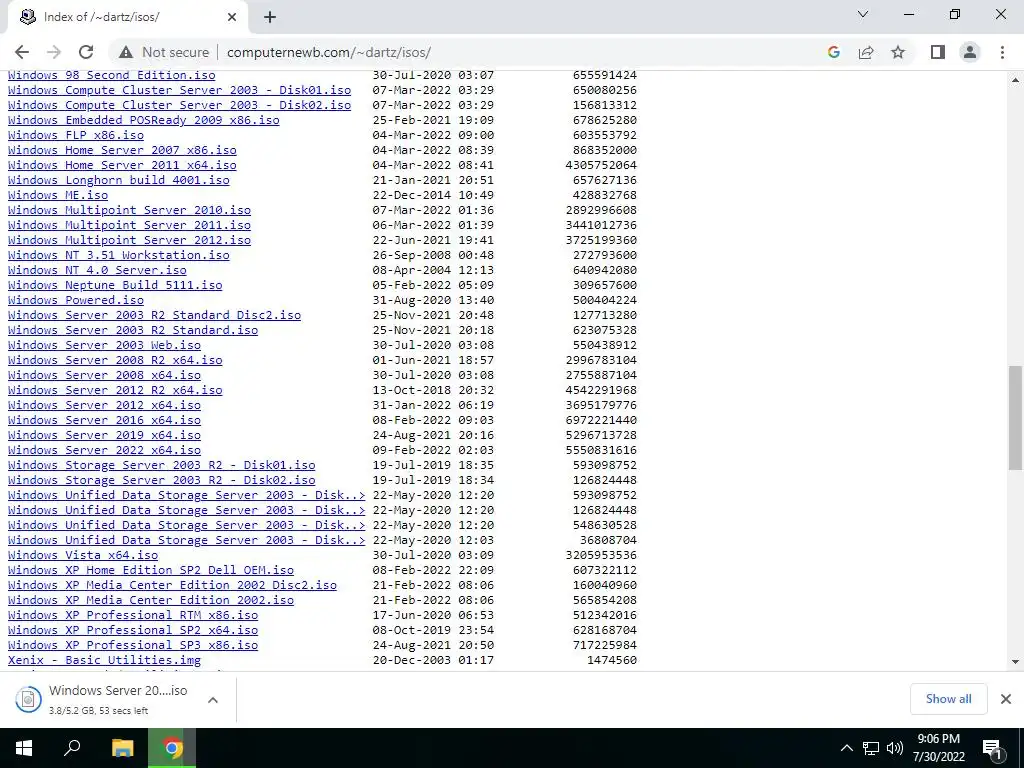The image size is (1024, 768).
Task: Open the taskbar clock and date
Action: [938, 748]
